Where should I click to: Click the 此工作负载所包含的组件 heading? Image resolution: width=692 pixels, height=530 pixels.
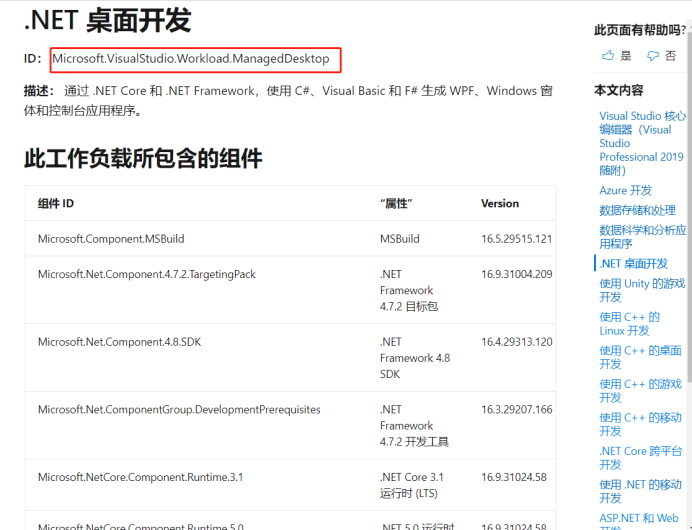coord(143,158)
